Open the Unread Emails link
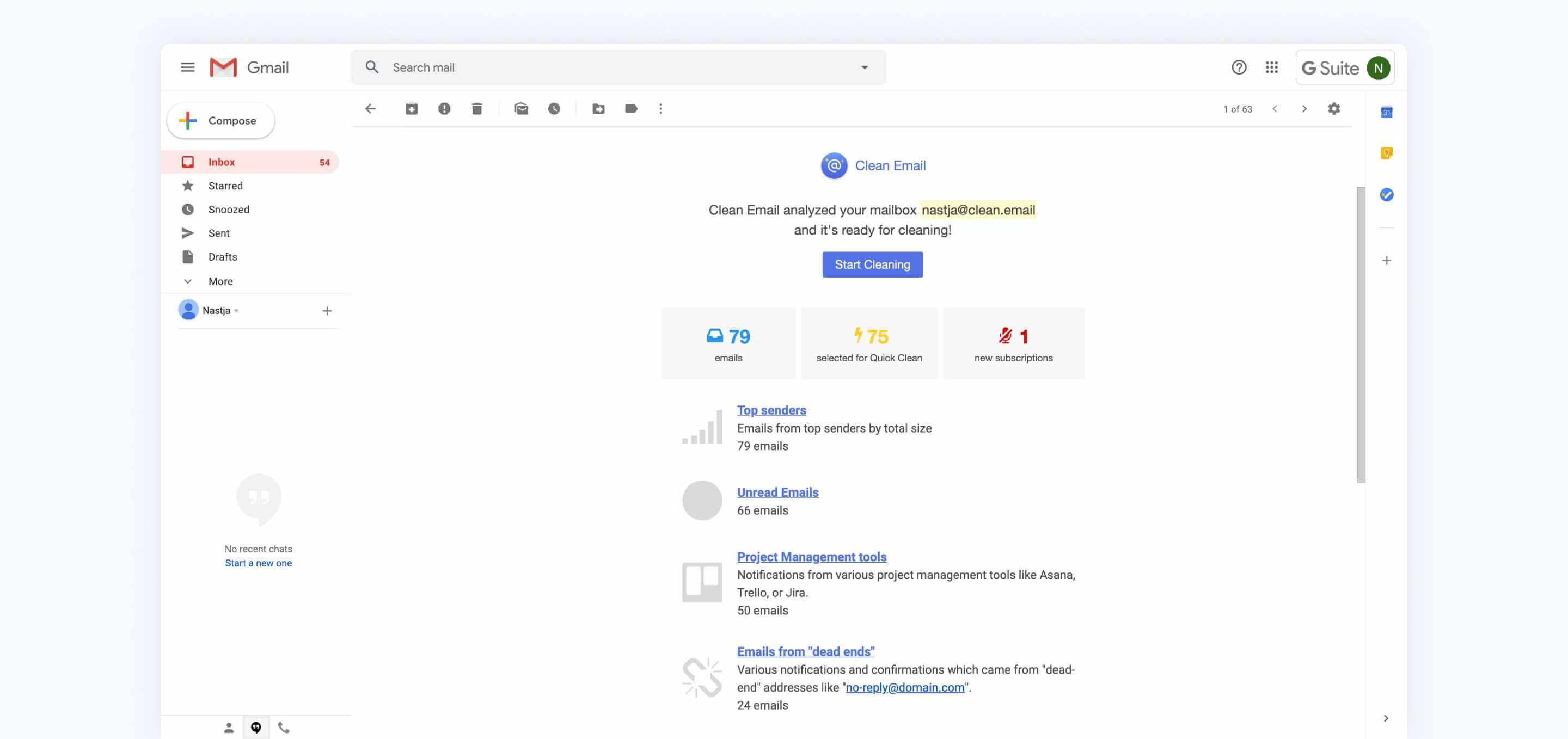Screen dimensions: 1568x739 (x=777, y=492)
